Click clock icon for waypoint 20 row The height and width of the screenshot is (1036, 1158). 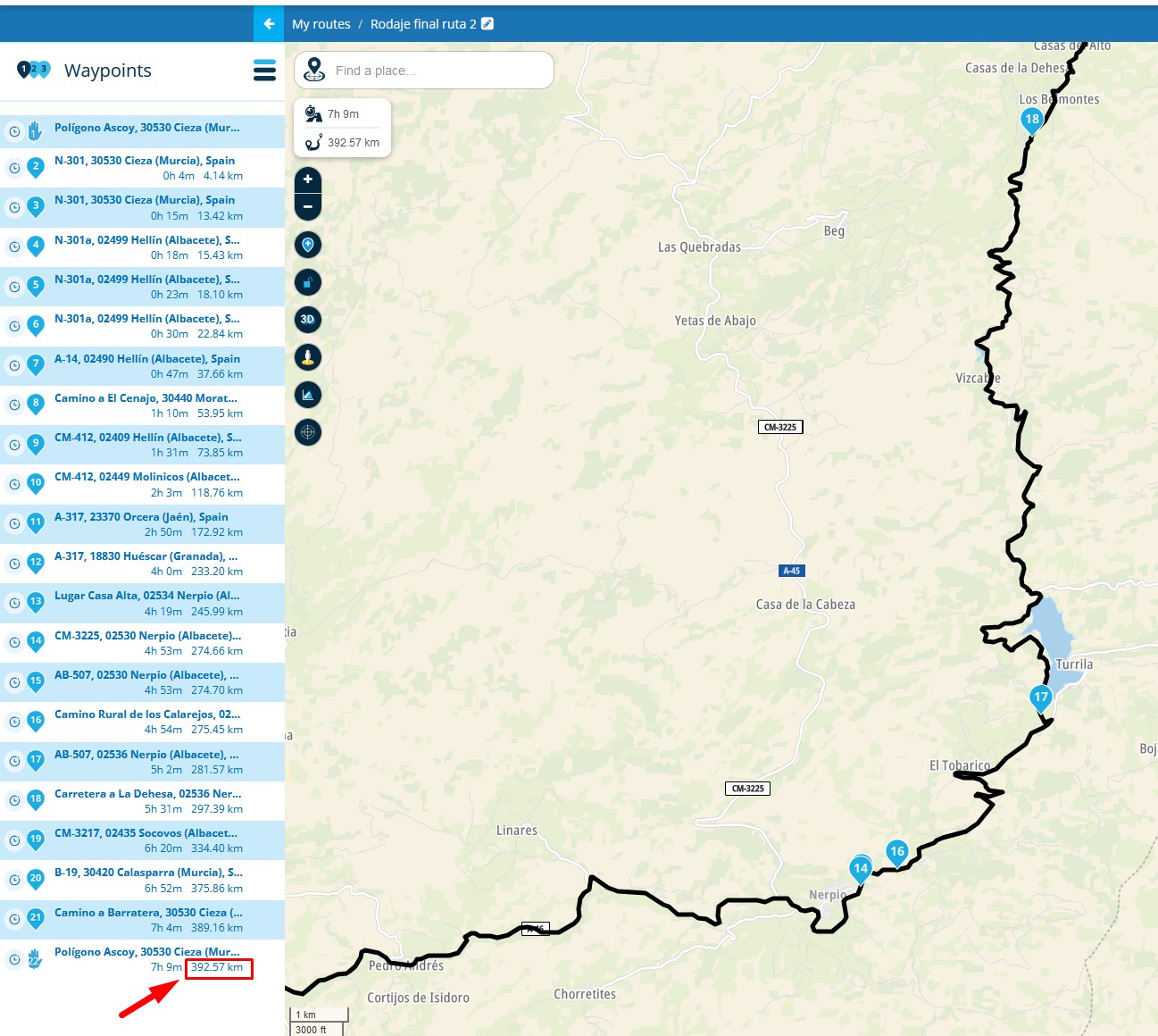tap(14, 880)
